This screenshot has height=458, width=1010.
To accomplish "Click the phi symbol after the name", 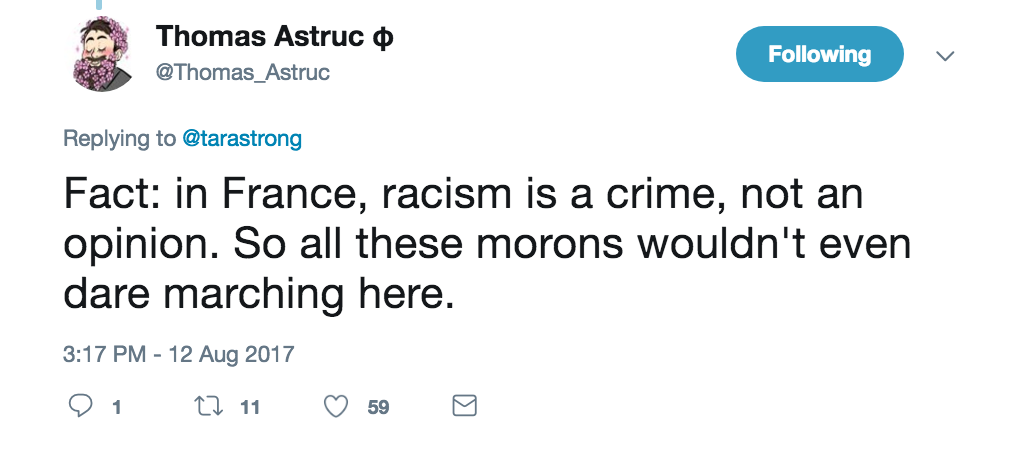I will coord(382,37).
